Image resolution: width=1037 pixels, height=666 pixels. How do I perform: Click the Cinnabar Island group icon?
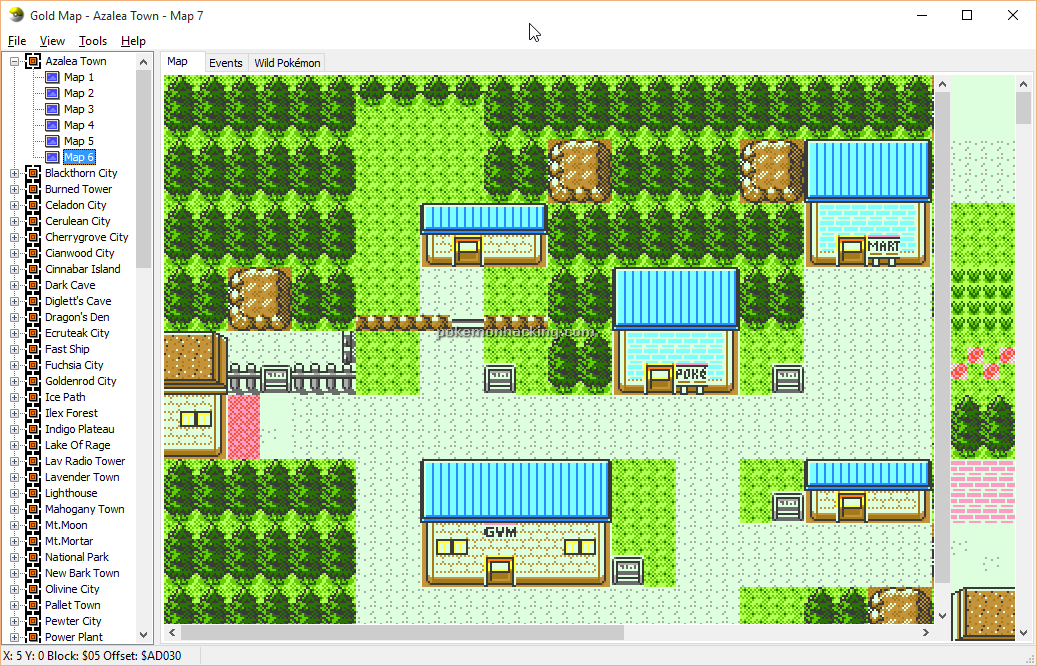pos(33,269)
